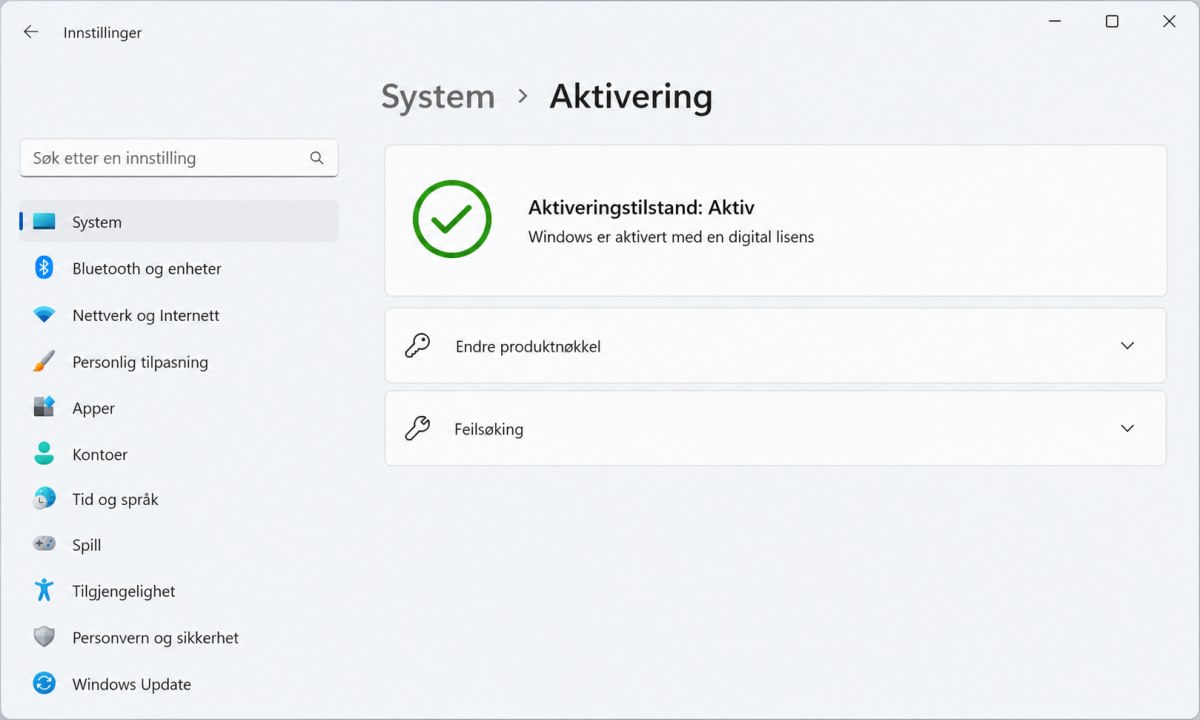This screenshot has height=720, width=1200.
Task: Close the Innstillinger window
Action: (x=1169, y=21)
